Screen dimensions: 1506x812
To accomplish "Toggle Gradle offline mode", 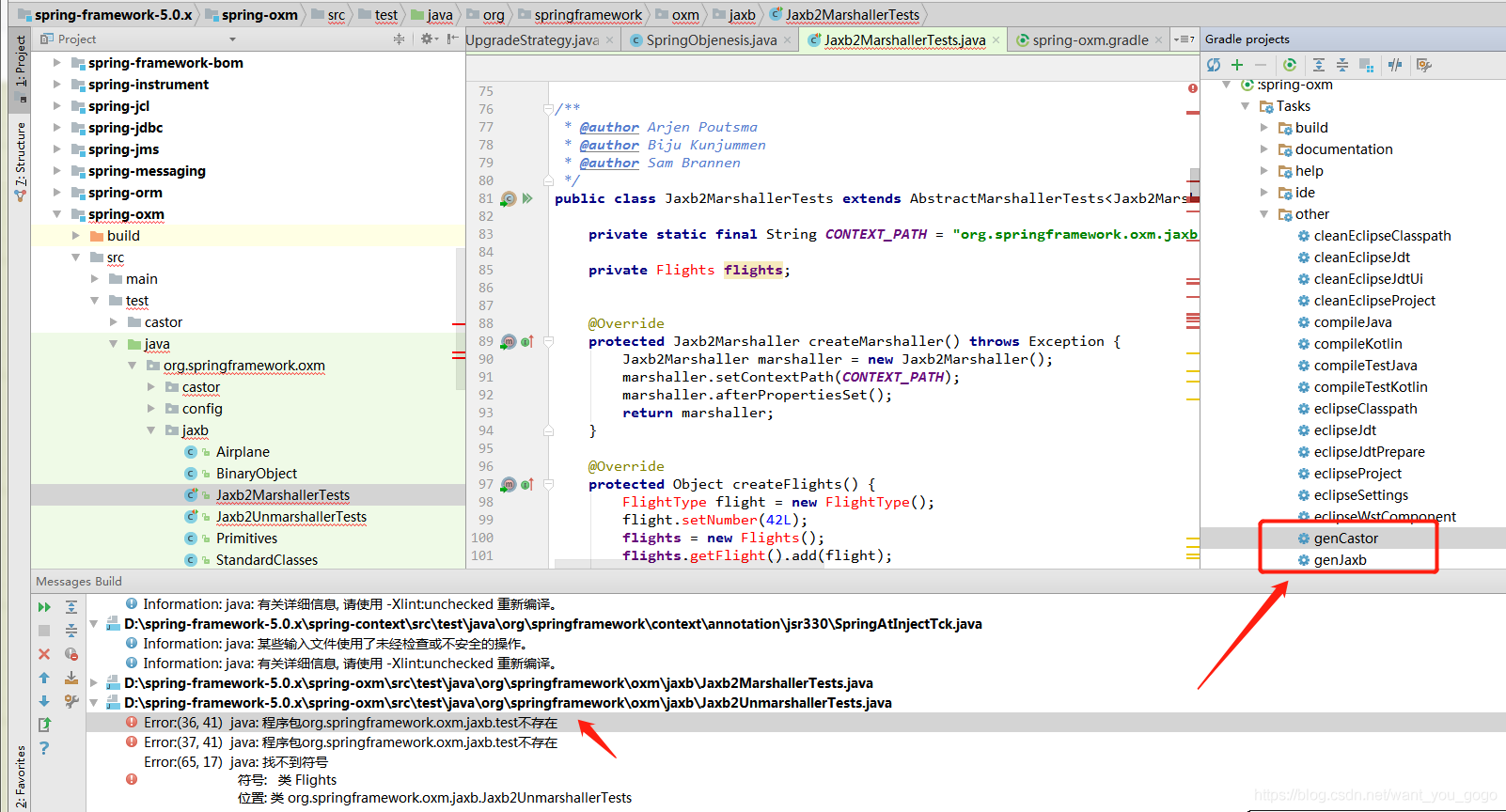I will [x=1395, y=65].
